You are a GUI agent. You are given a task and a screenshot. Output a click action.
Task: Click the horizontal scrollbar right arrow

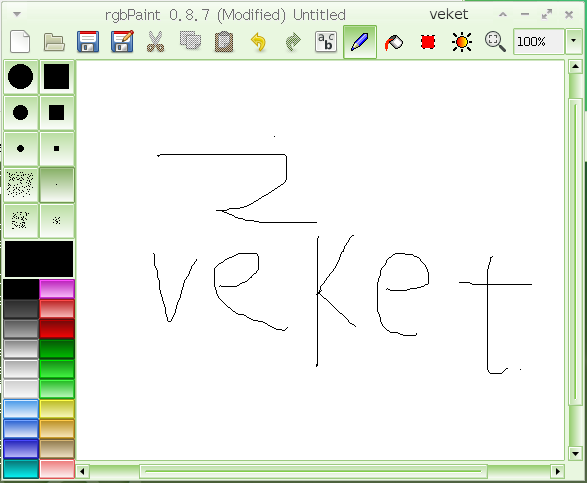(x=558, y=471)
